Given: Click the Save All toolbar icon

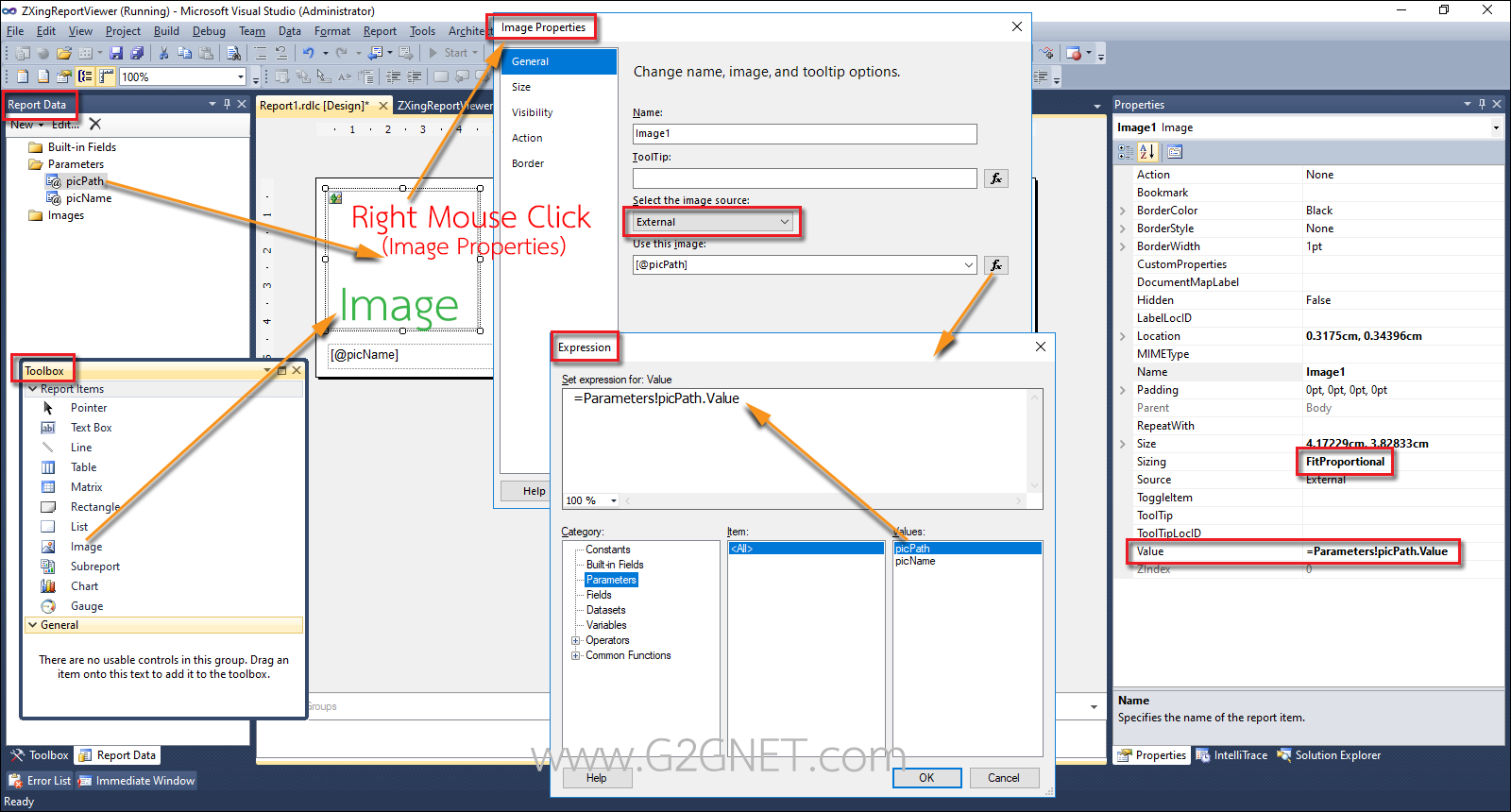Looking at the screenshot, I should tap(137, 53).
